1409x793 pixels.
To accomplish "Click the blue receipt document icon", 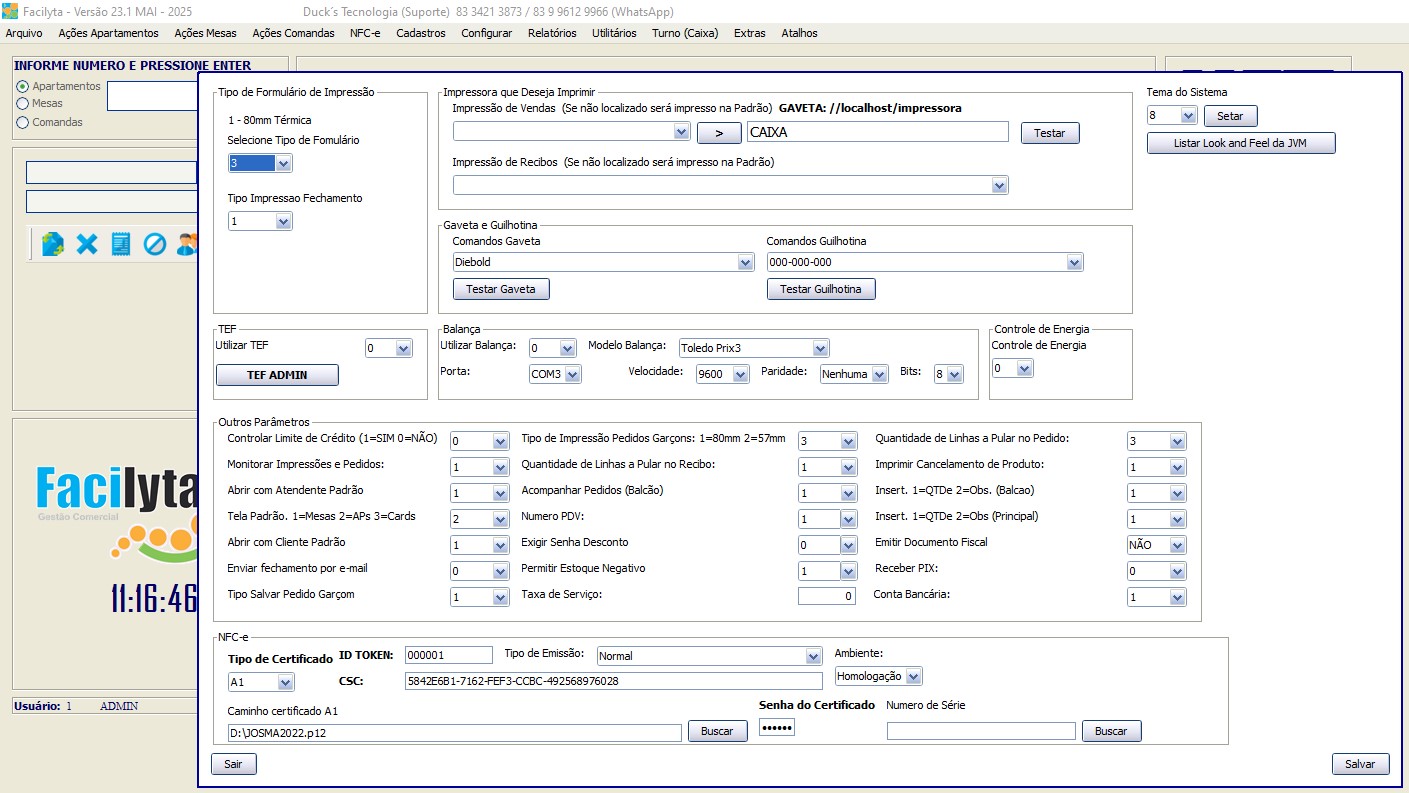I will pos(121,243).
